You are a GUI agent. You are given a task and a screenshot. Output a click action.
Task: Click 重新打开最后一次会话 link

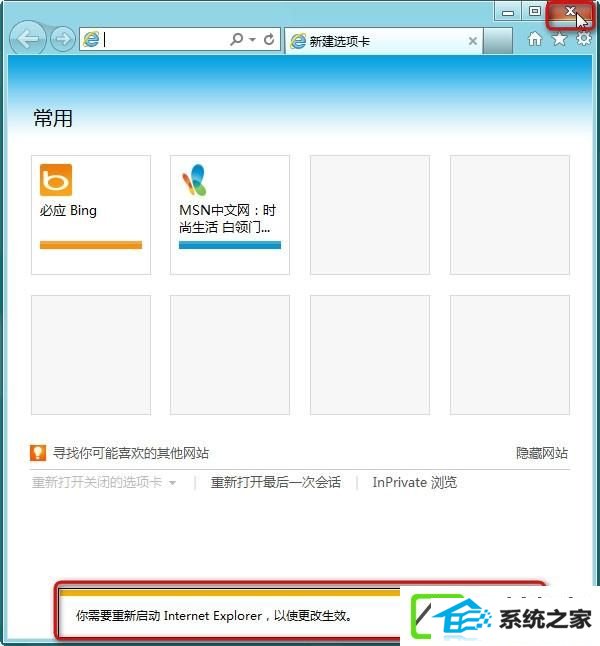[x=276, y=482]
